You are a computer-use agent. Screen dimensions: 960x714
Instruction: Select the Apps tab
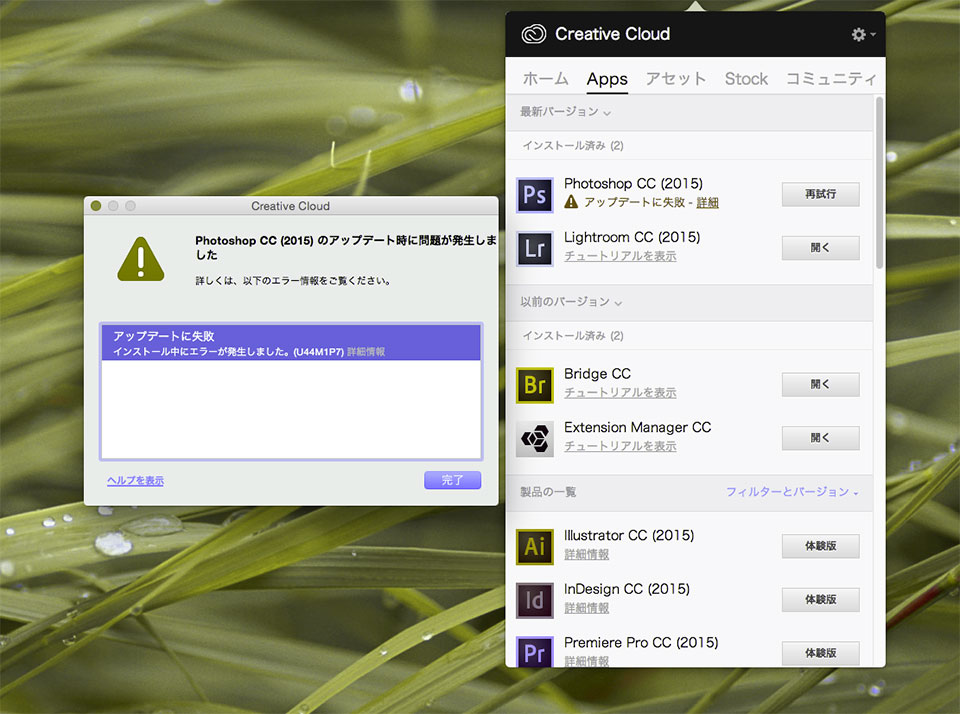(607, 79)
